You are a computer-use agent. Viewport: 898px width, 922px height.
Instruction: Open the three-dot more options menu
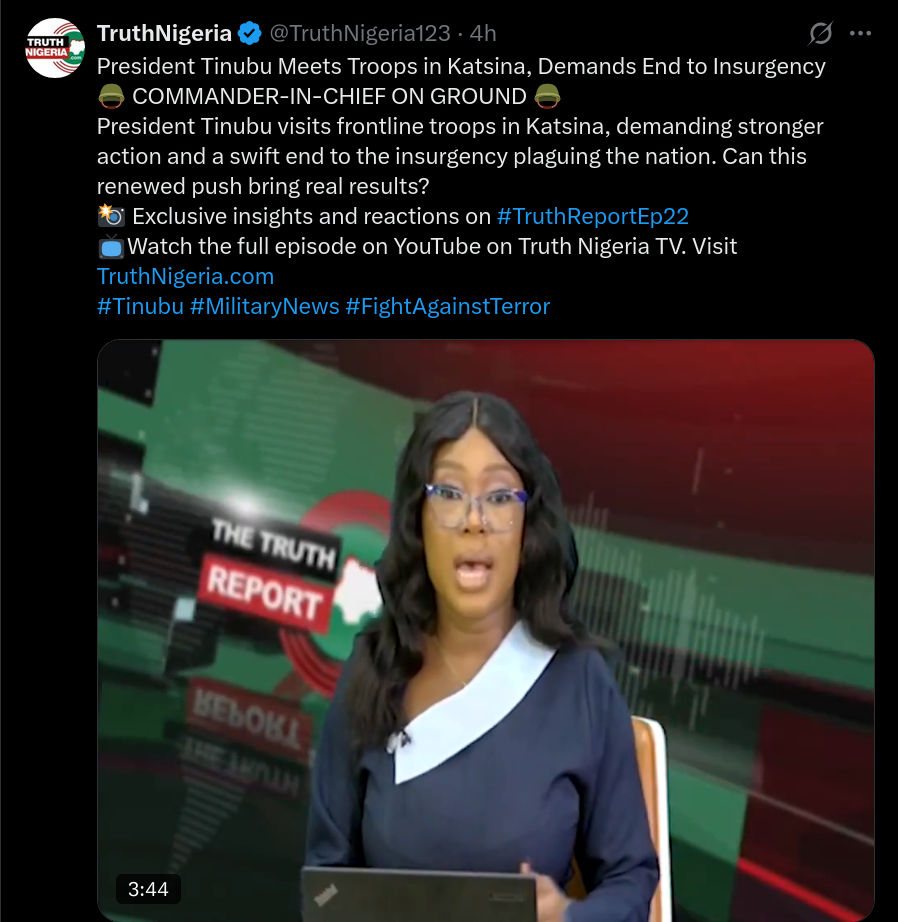(x=860, y=34)
